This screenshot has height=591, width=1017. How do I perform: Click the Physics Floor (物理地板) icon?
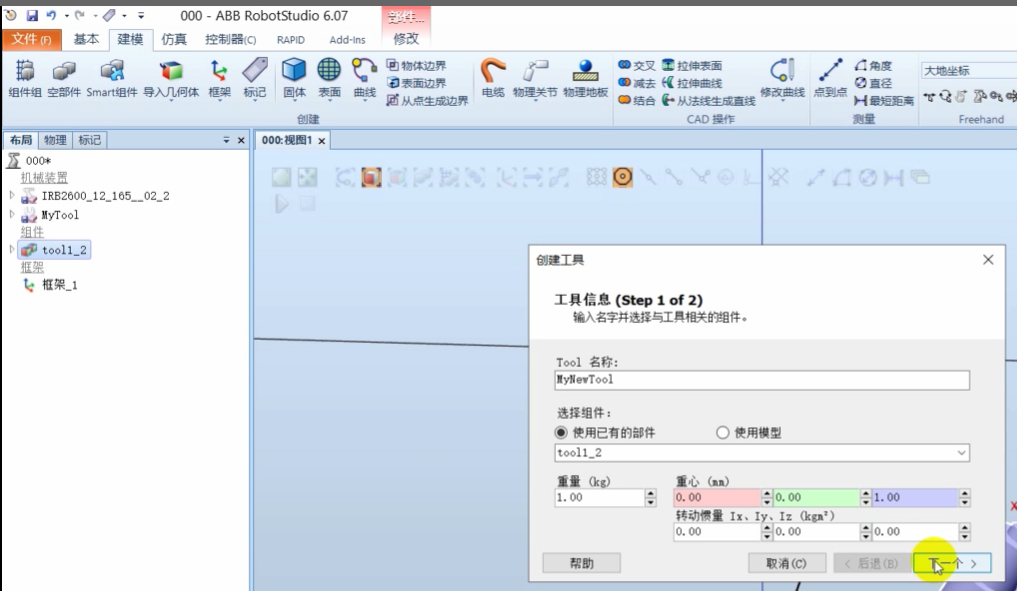click(586, 78)
